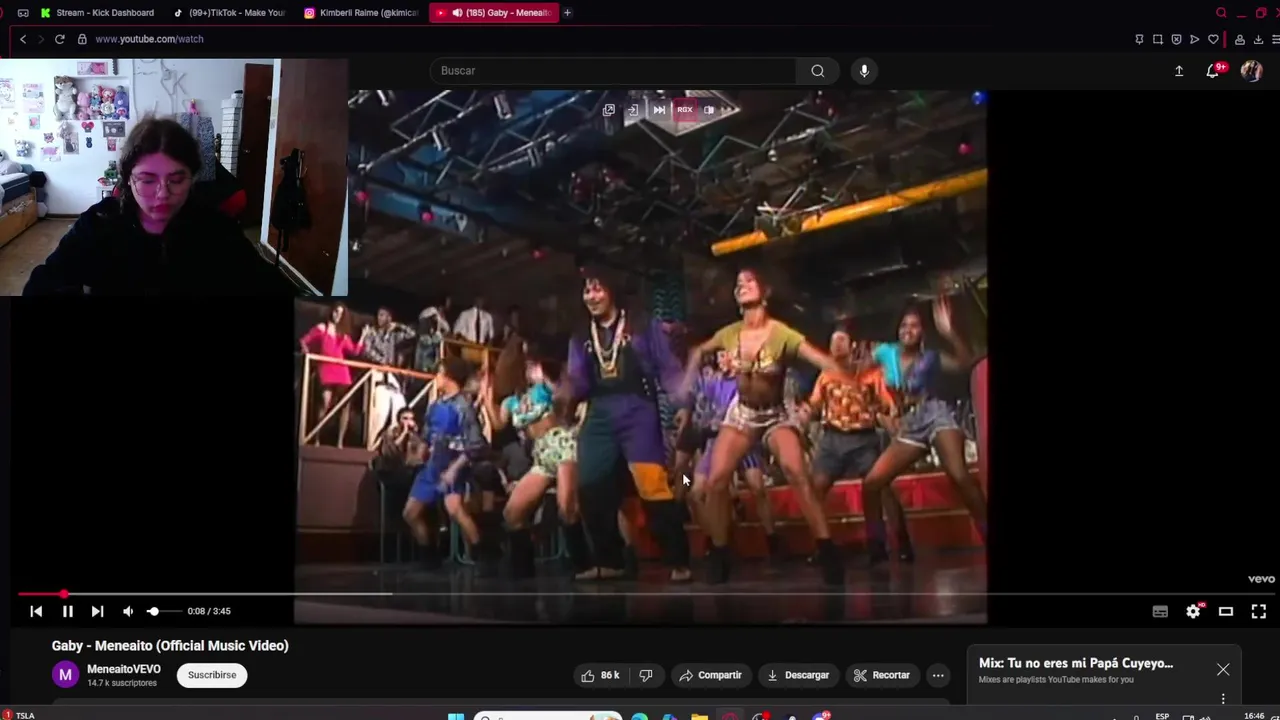
Task: Mute the video using the speaker icon
Action: pyautogui.click(x=128, y=611)
